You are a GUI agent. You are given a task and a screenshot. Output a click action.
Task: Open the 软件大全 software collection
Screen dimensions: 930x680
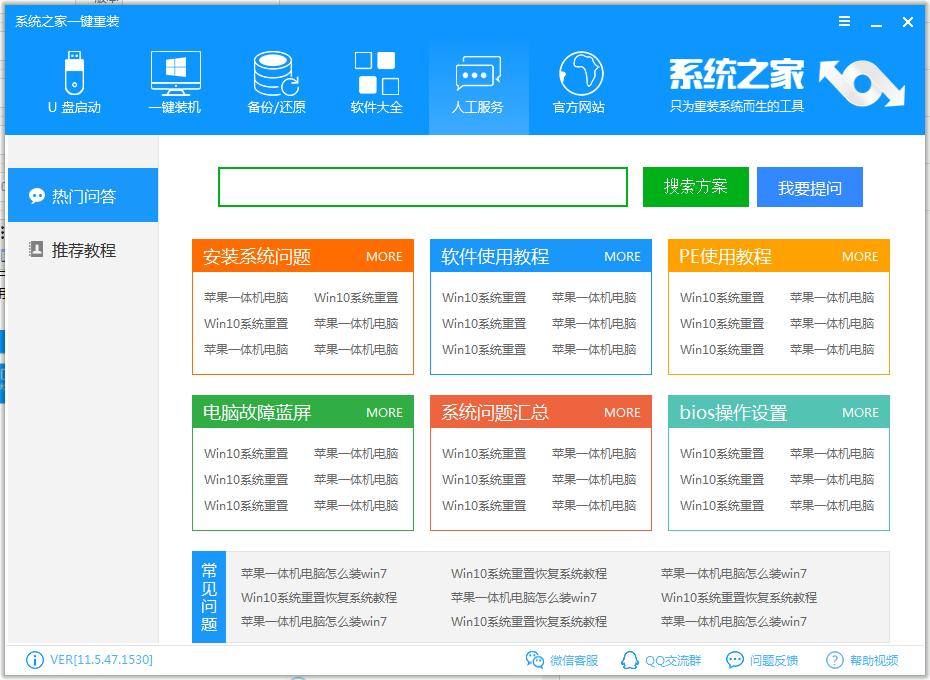point(377,82)
